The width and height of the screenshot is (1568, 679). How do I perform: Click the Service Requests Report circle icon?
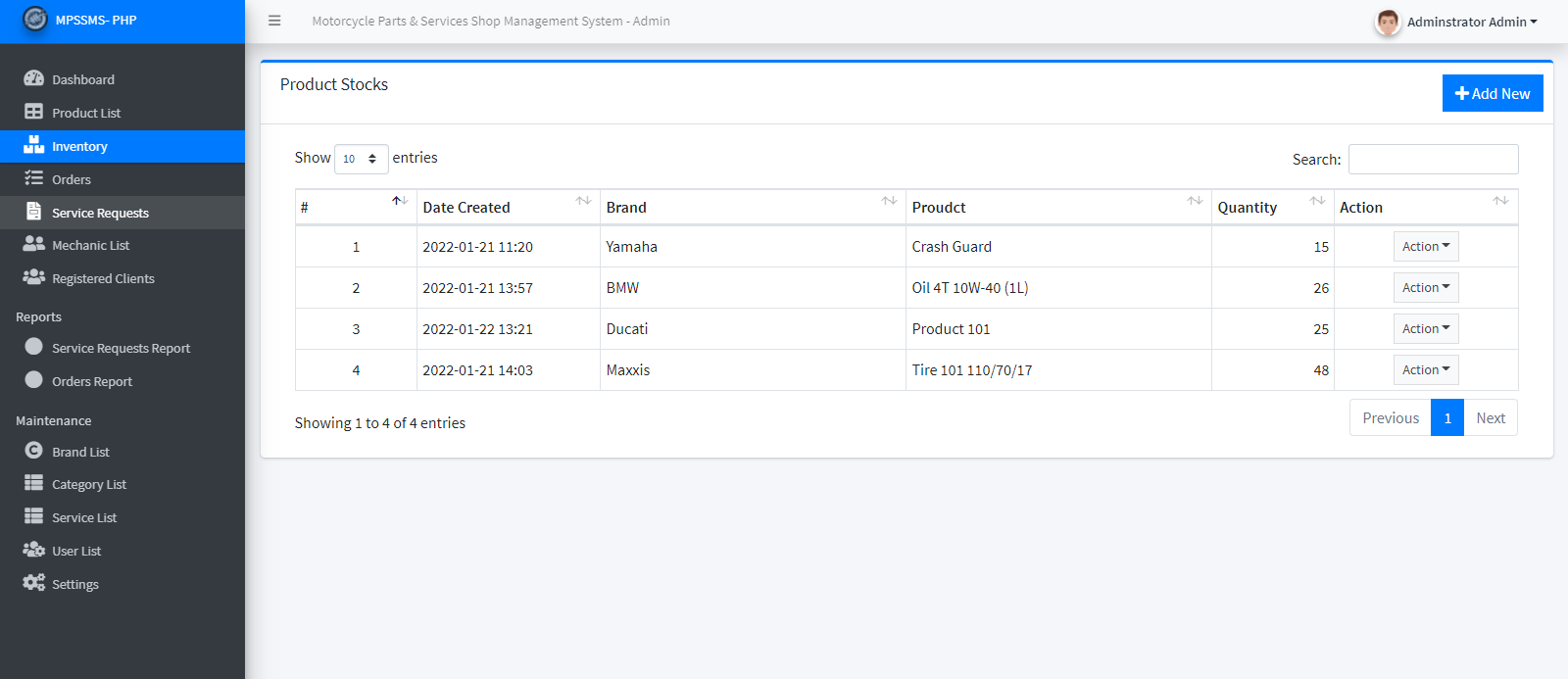34,347
